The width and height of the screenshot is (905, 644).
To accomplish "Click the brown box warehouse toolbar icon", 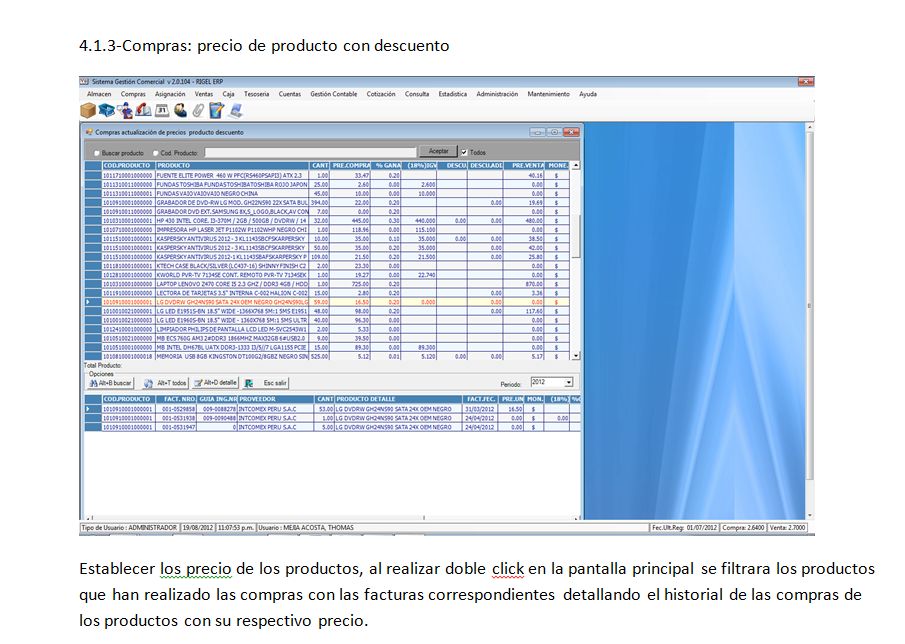I will (x=88, y=110).
